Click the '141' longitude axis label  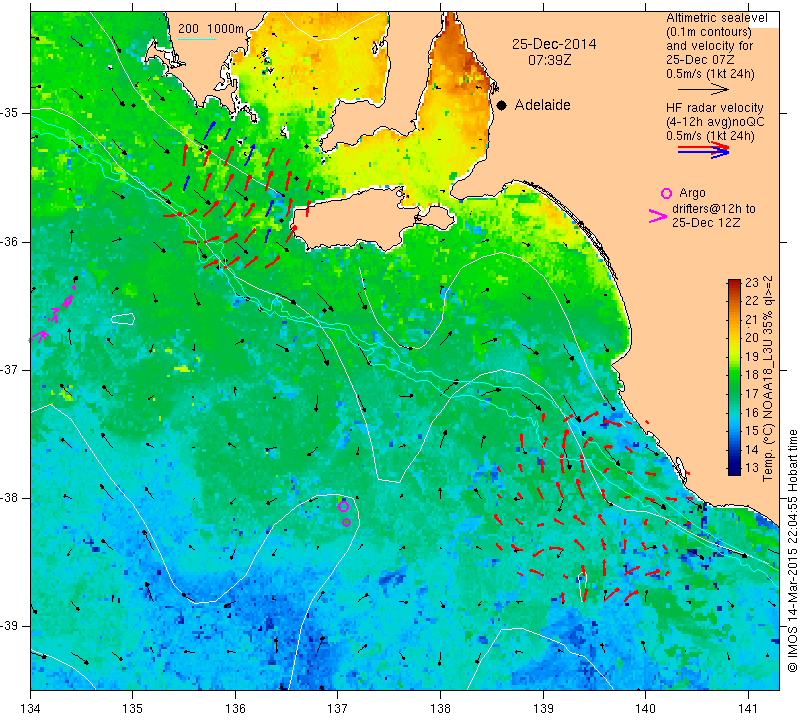748,709
